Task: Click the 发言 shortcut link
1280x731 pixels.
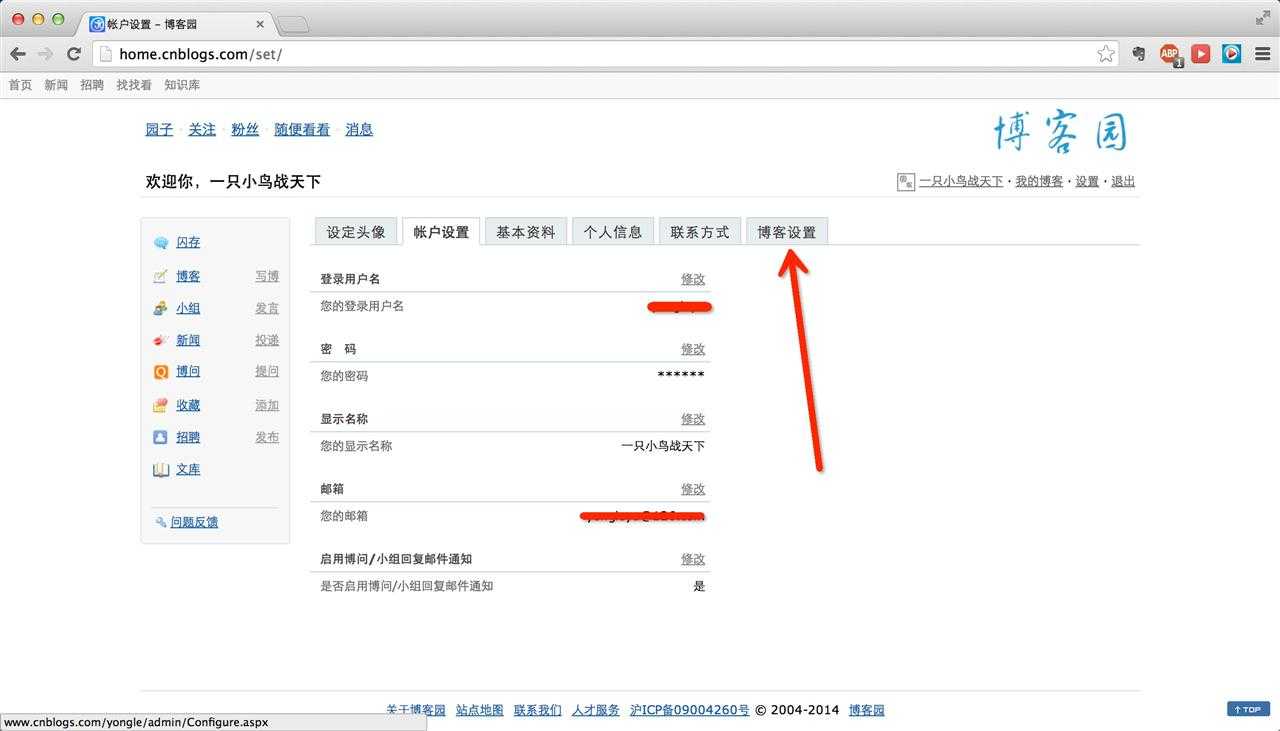Action: click(267, 309)
